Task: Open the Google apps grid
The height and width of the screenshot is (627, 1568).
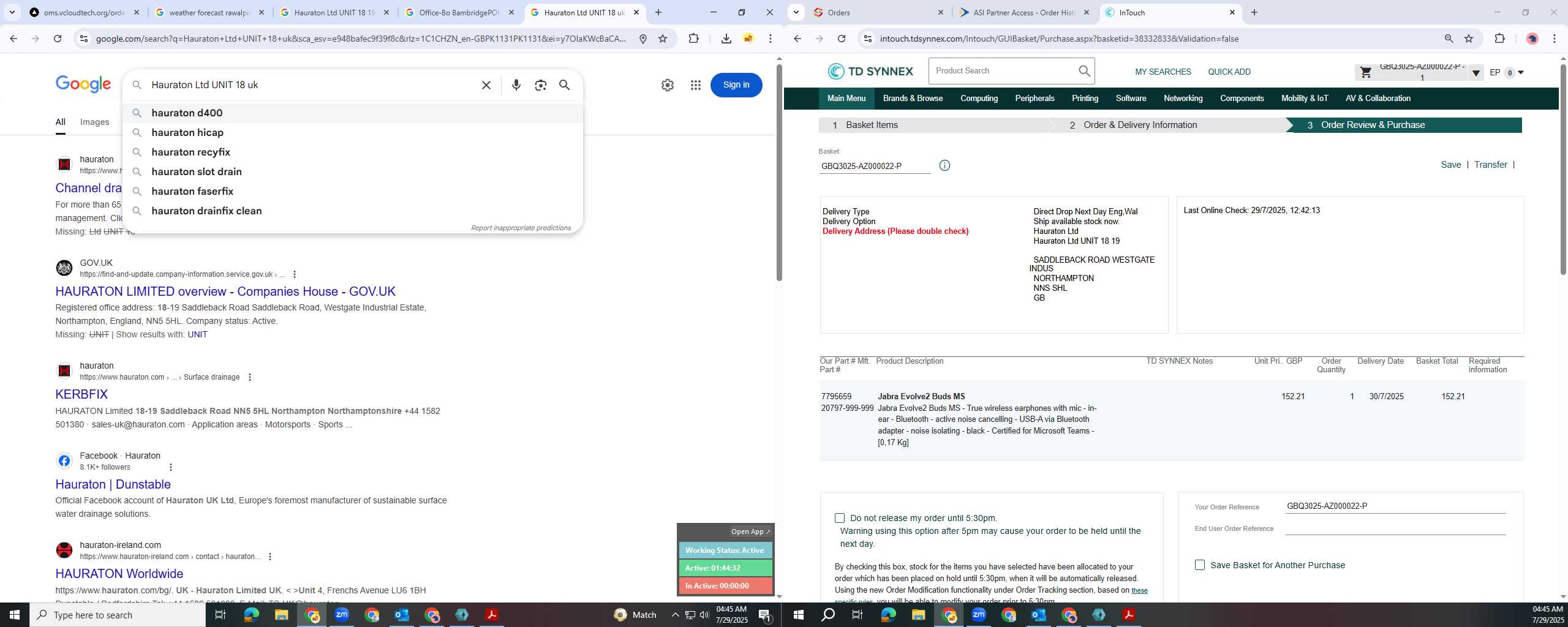Action: [695, 85]
